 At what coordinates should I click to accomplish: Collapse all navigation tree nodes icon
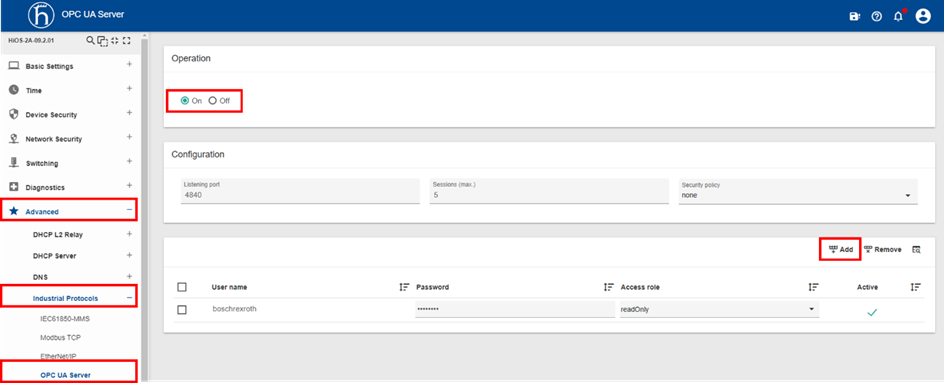point(115,40)
